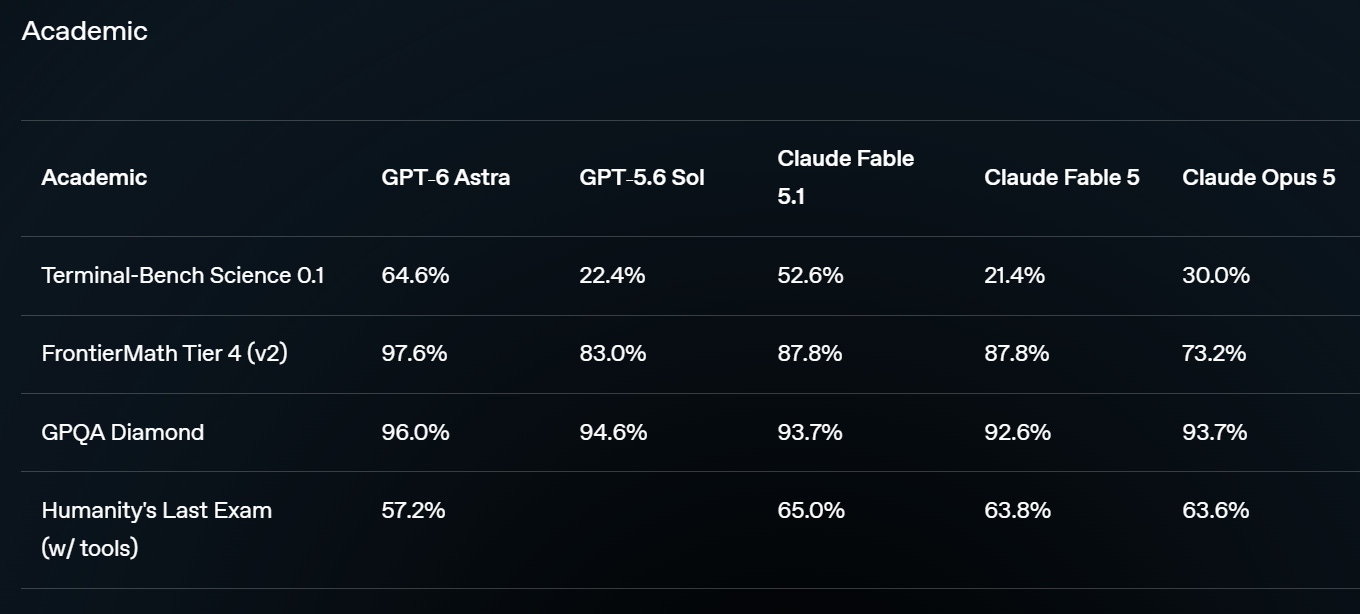Viewport: 1360px width, 614px height.
Task: Click the Academic section heading
Action: 84,31
